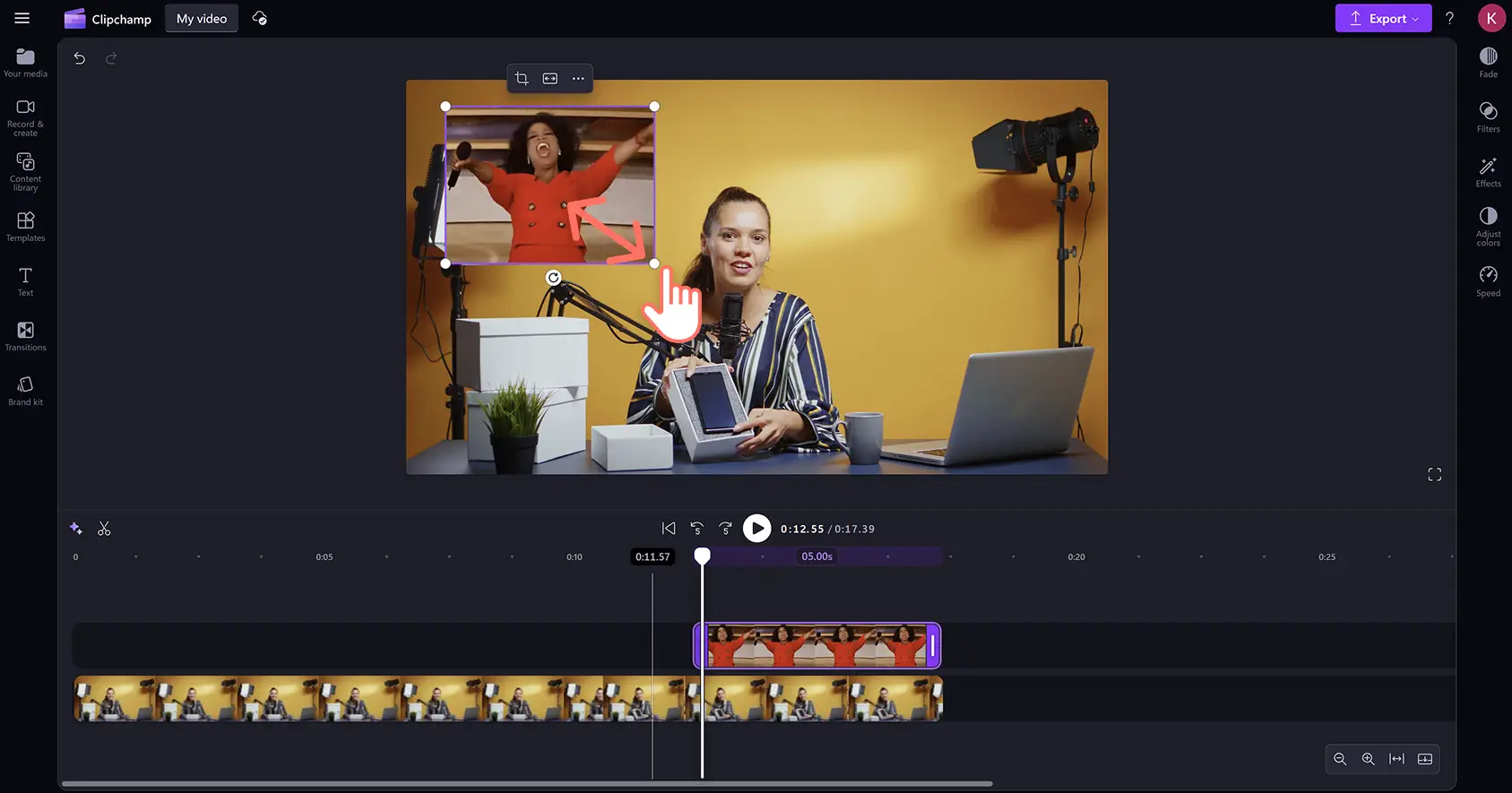The height and width of the screenshot is (793, 1512).
Task: Select the main yellow video clip on timeline
Action: pos(508,699)
